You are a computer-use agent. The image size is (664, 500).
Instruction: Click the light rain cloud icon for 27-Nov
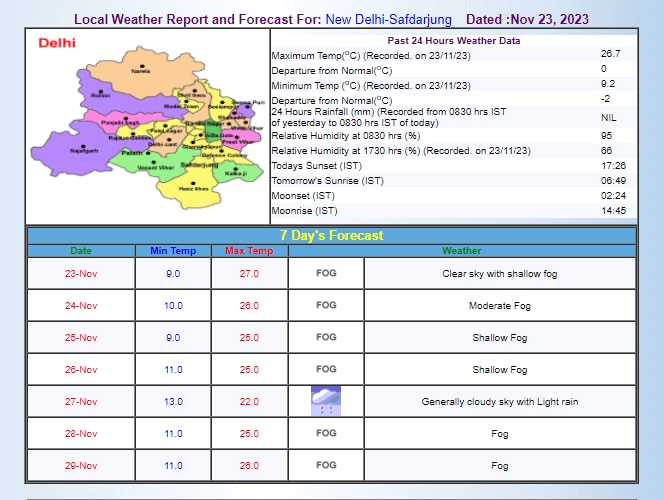tap(326, 401)
